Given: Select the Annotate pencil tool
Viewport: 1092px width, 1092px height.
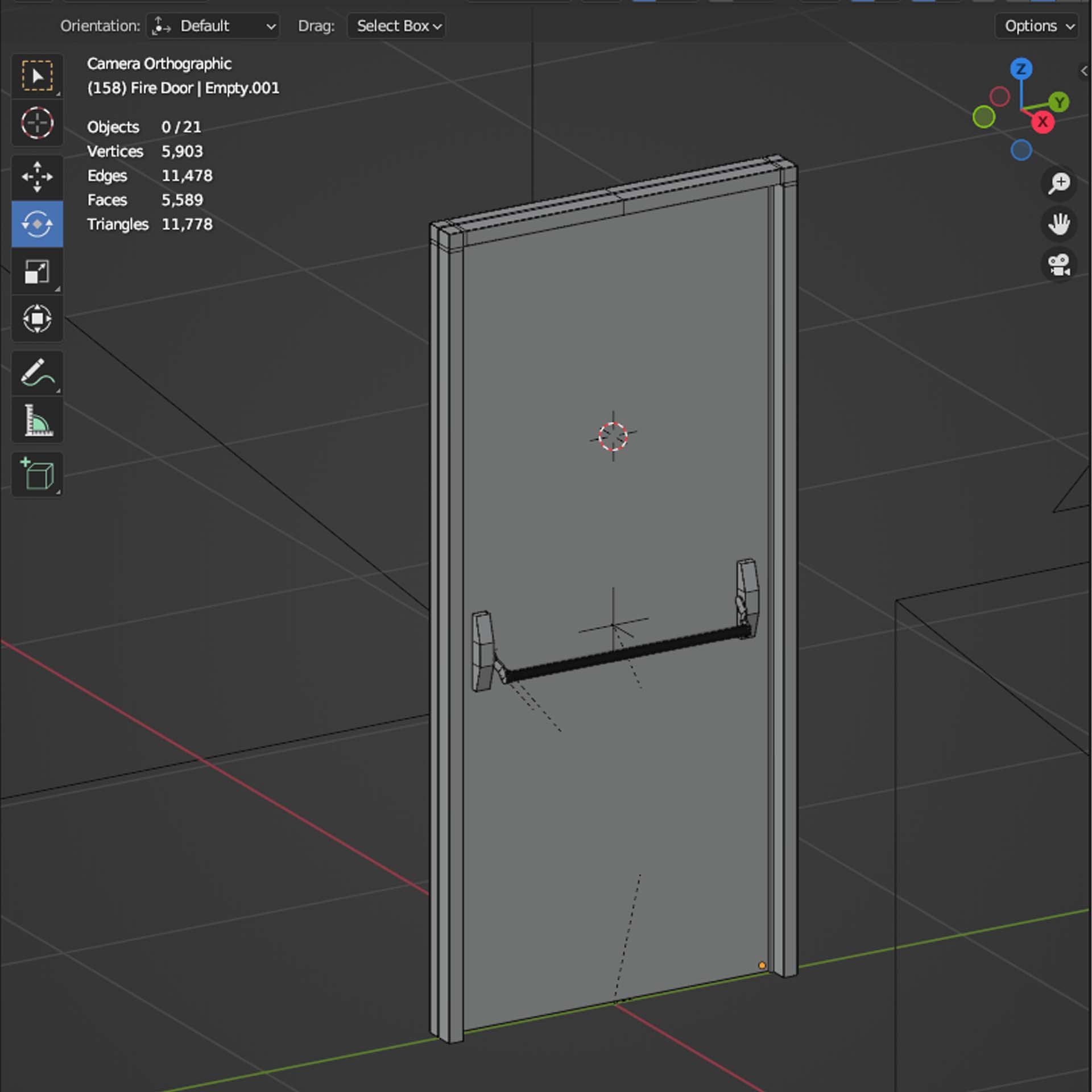Looking at the screenshot, I should 38,373.
